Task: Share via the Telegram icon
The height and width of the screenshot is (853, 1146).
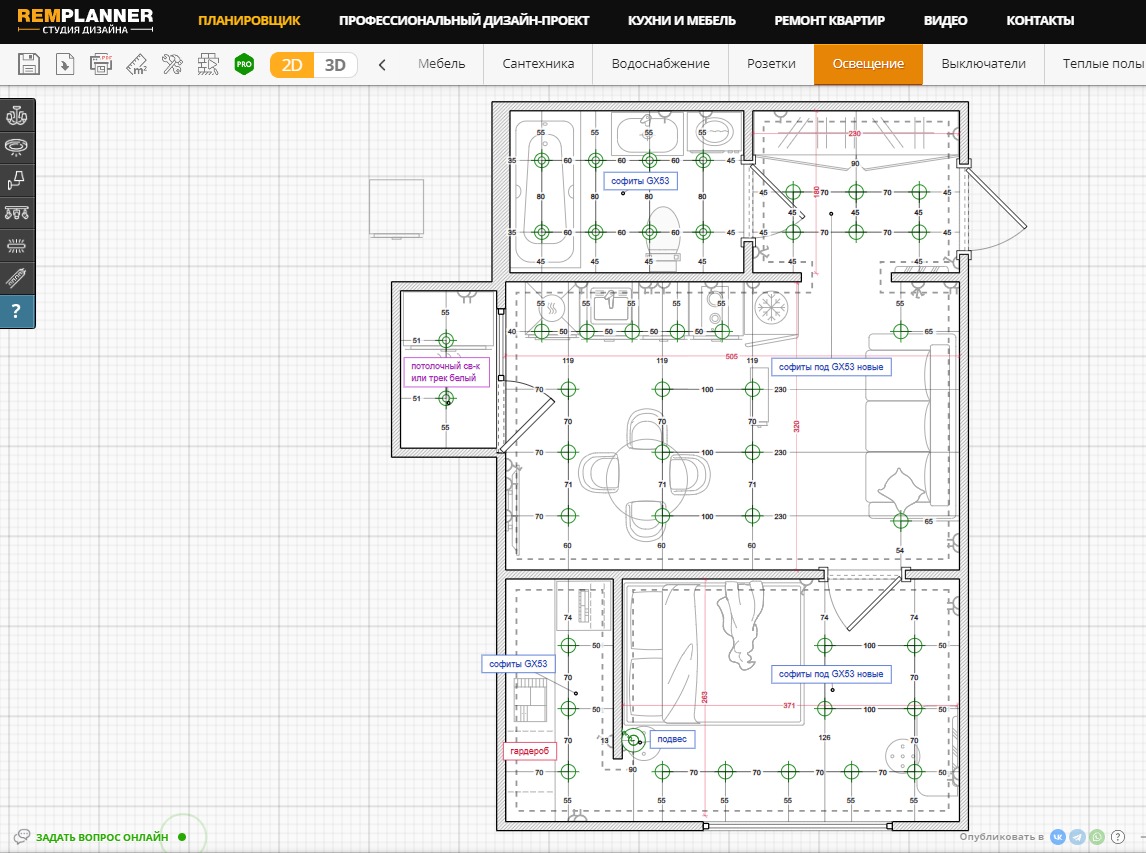Action: point(1077,837)
